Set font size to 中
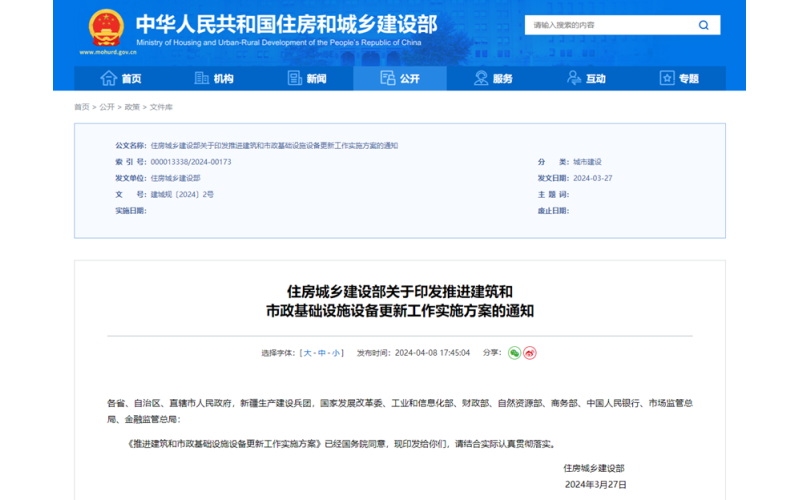 321,353
